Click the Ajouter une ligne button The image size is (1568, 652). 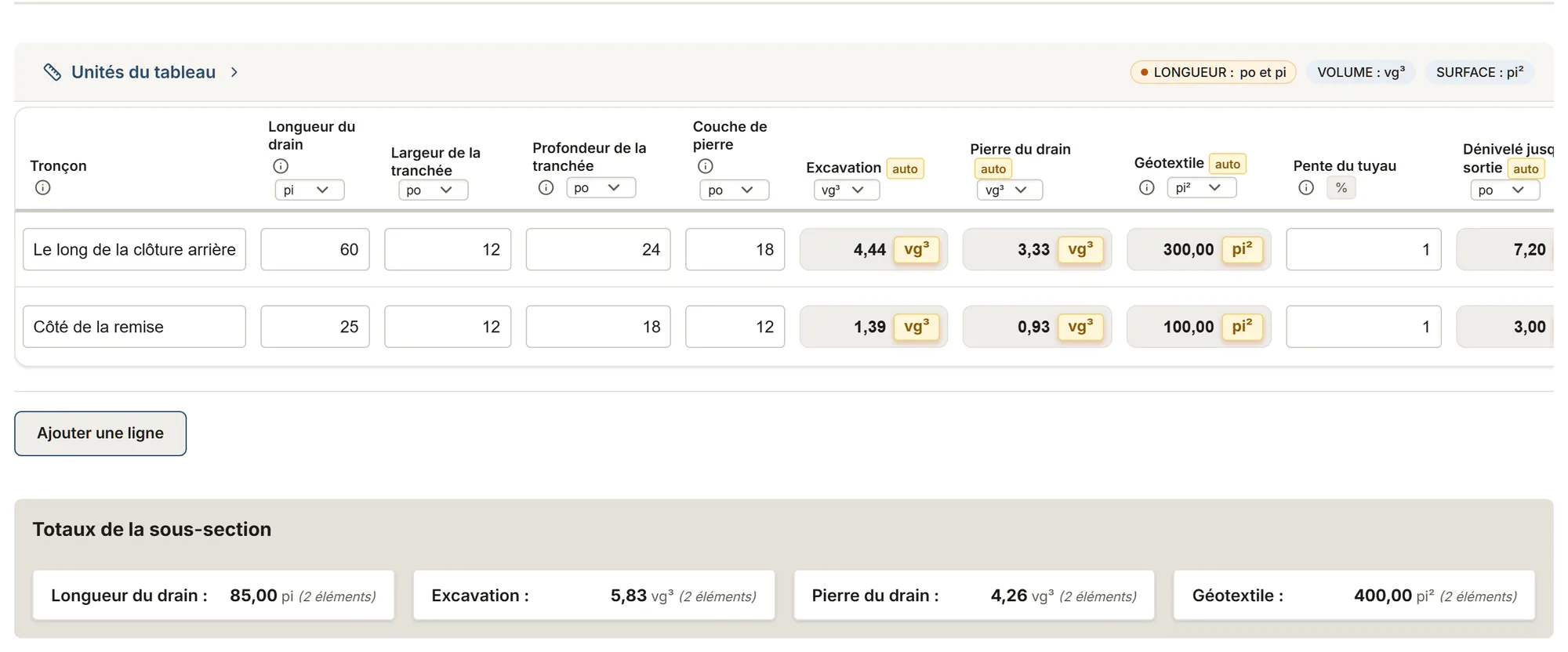[x=100, y=433]
